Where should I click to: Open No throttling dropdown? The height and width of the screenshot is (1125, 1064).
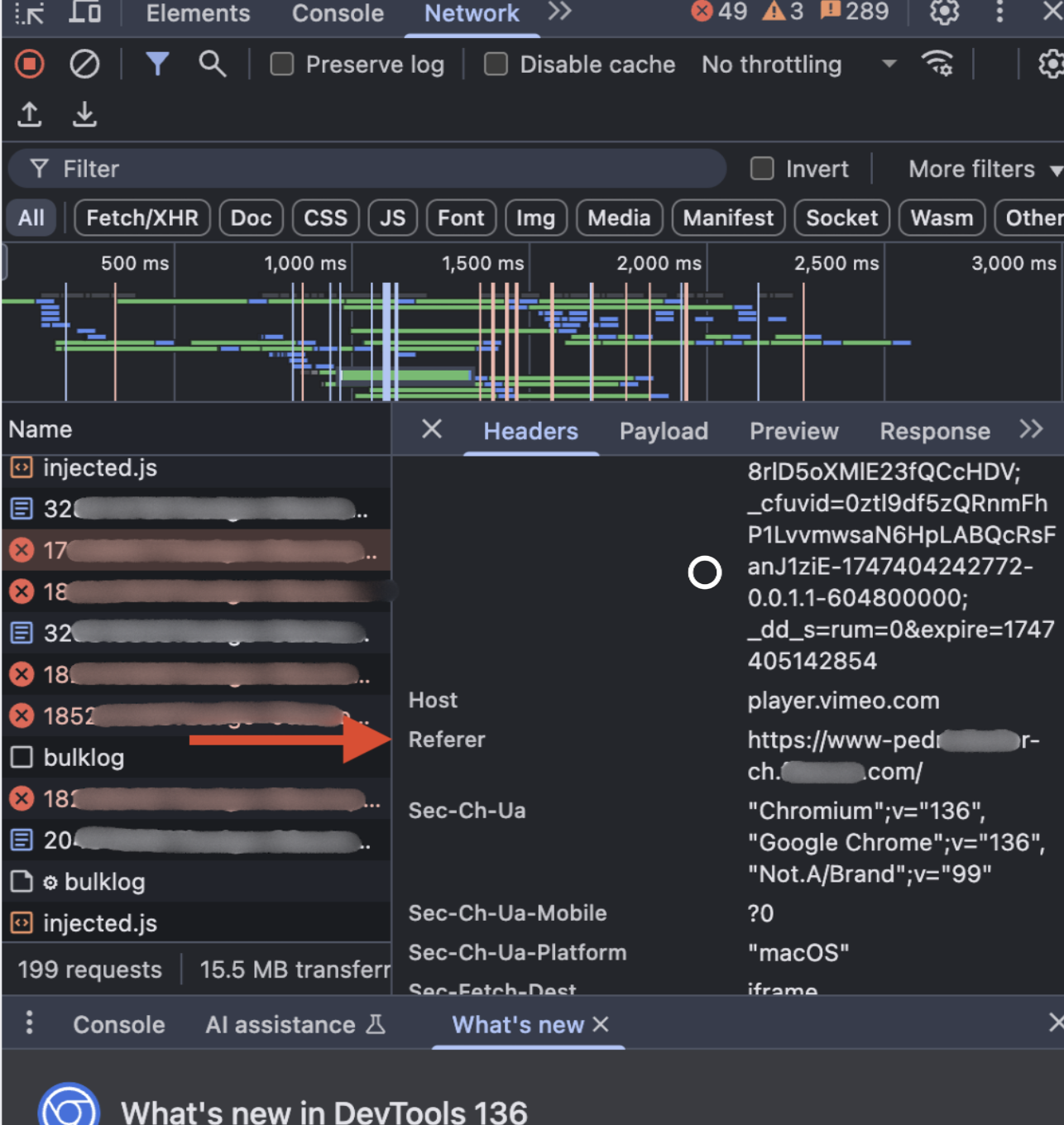[x=798, y=65]
